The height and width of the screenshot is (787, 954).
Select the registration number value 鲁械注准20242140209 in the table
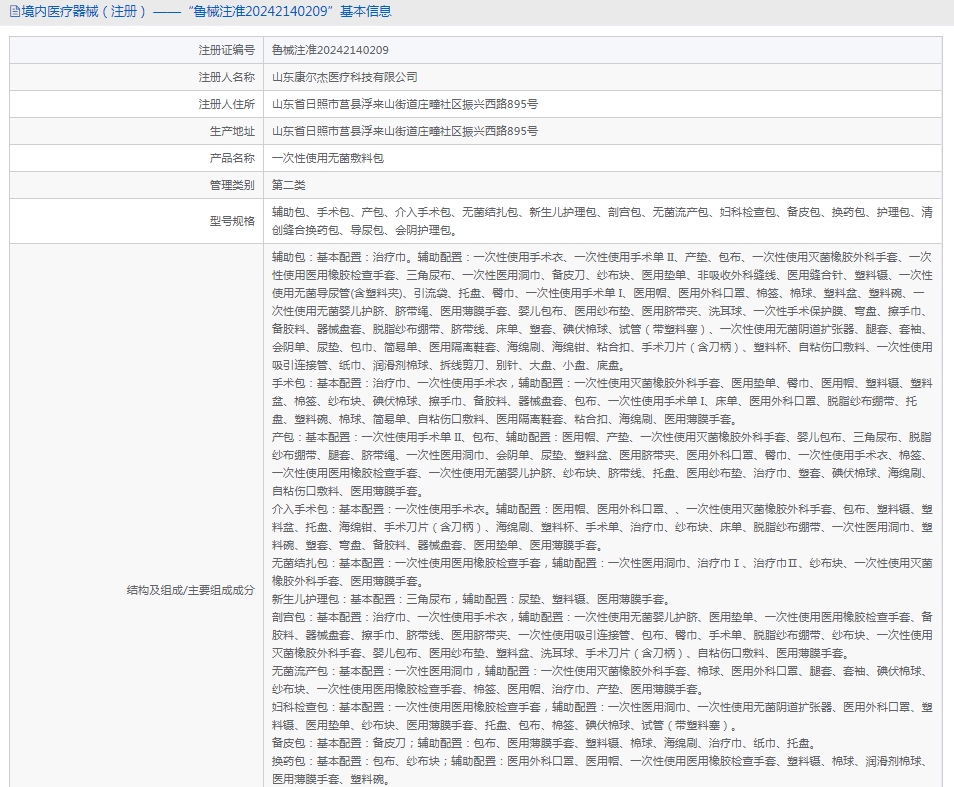pyautogui.click(x=330, y=50)
